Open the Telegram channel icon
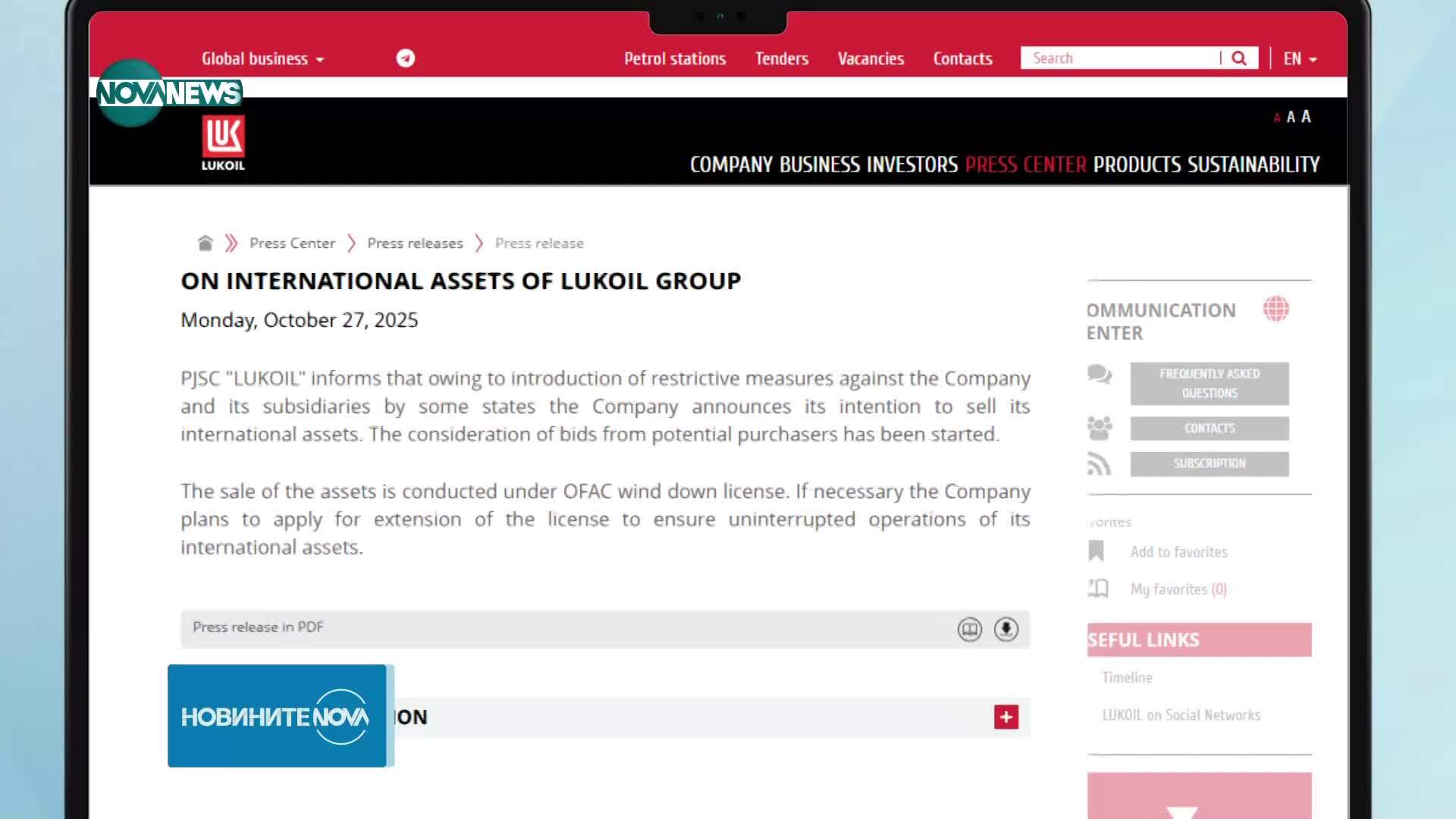Viewport: 1456px width, 819px height. [x=406, y=58]
